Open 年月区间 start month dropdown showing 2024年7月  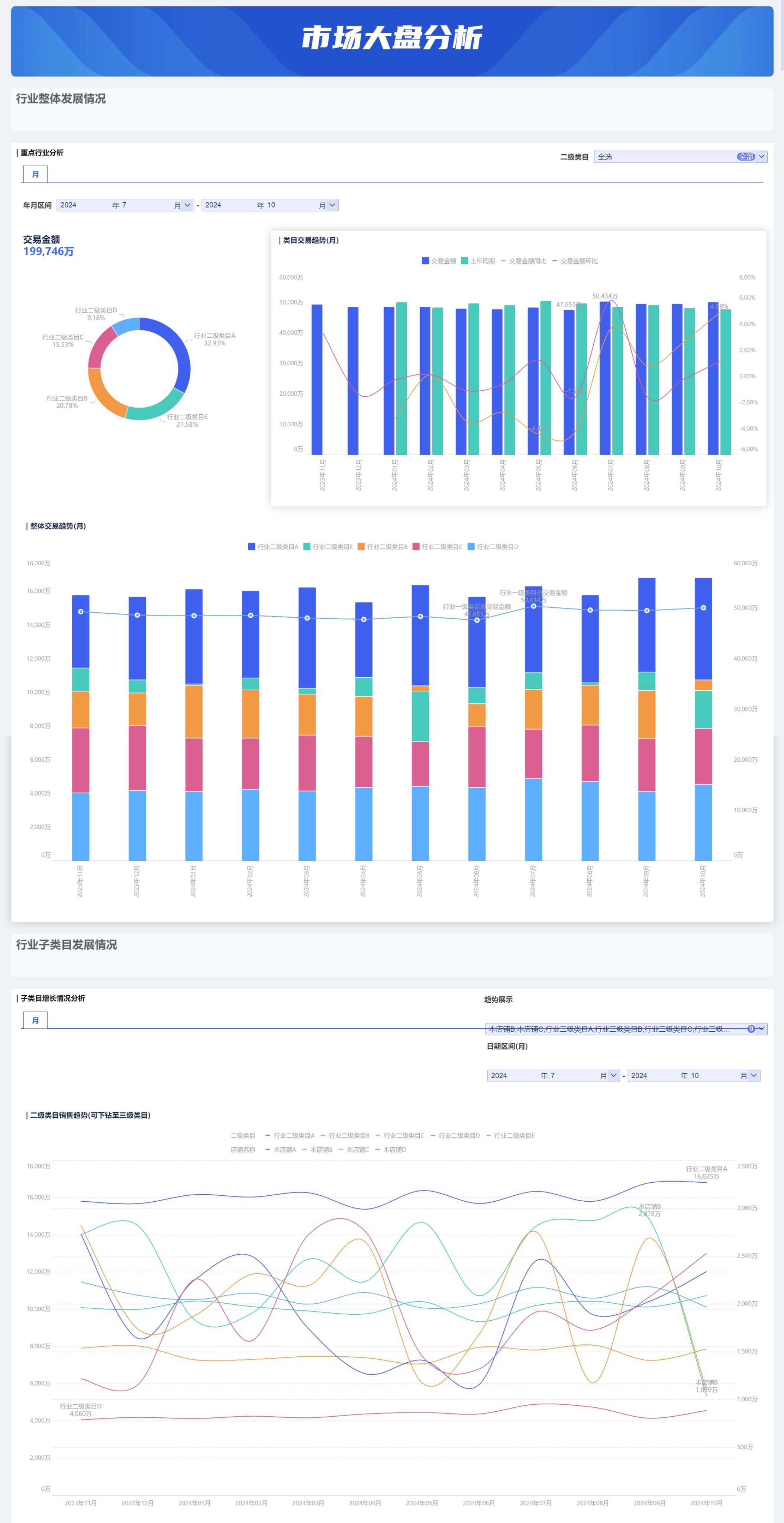(x=125, y=205)
